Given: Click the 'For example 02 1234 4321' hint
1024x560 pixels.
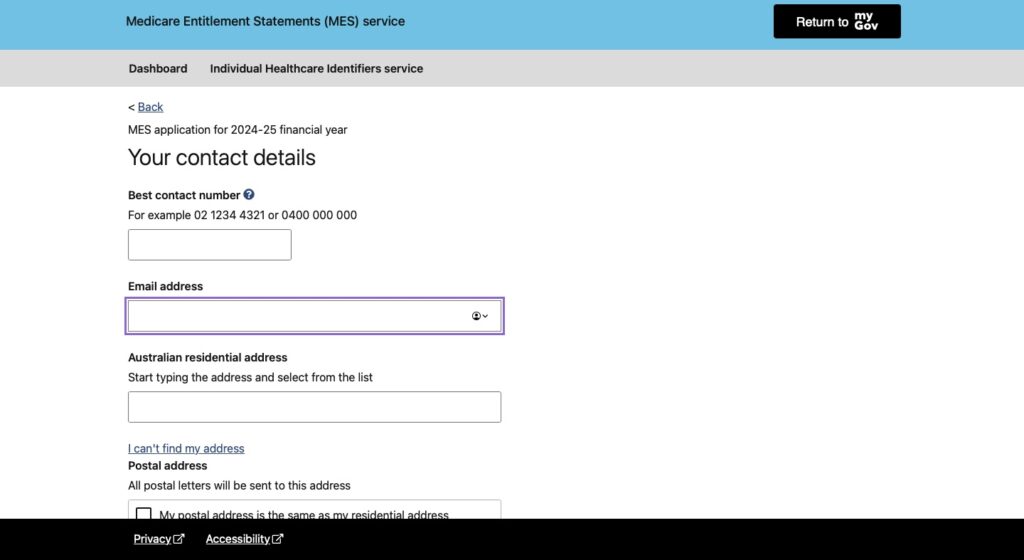Looking at the screenshot, I should (x=242, y=215).
